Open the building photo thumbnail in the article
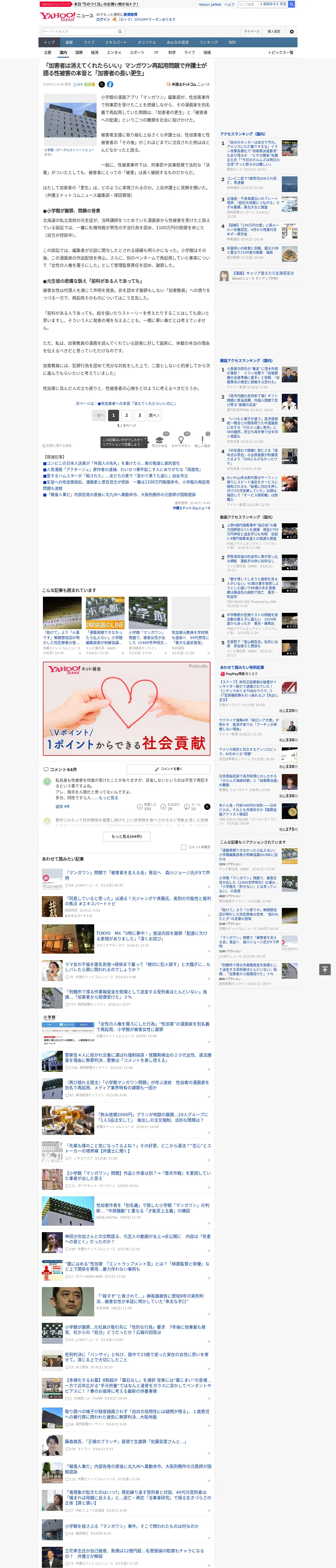Image resolution: width=336 pixels, height=1568 pixels. (70, 119)
